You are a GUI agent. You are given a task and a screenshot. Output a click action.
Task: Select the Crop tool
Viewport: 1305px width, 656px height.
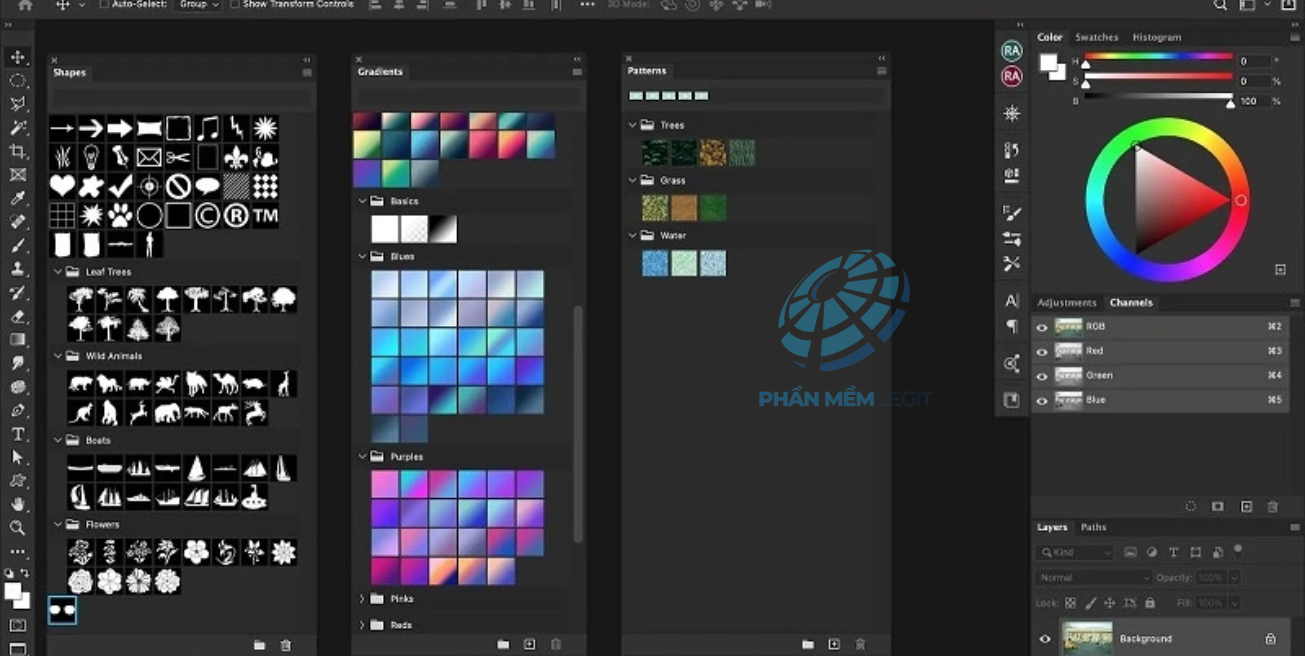[x=18, y=151]
